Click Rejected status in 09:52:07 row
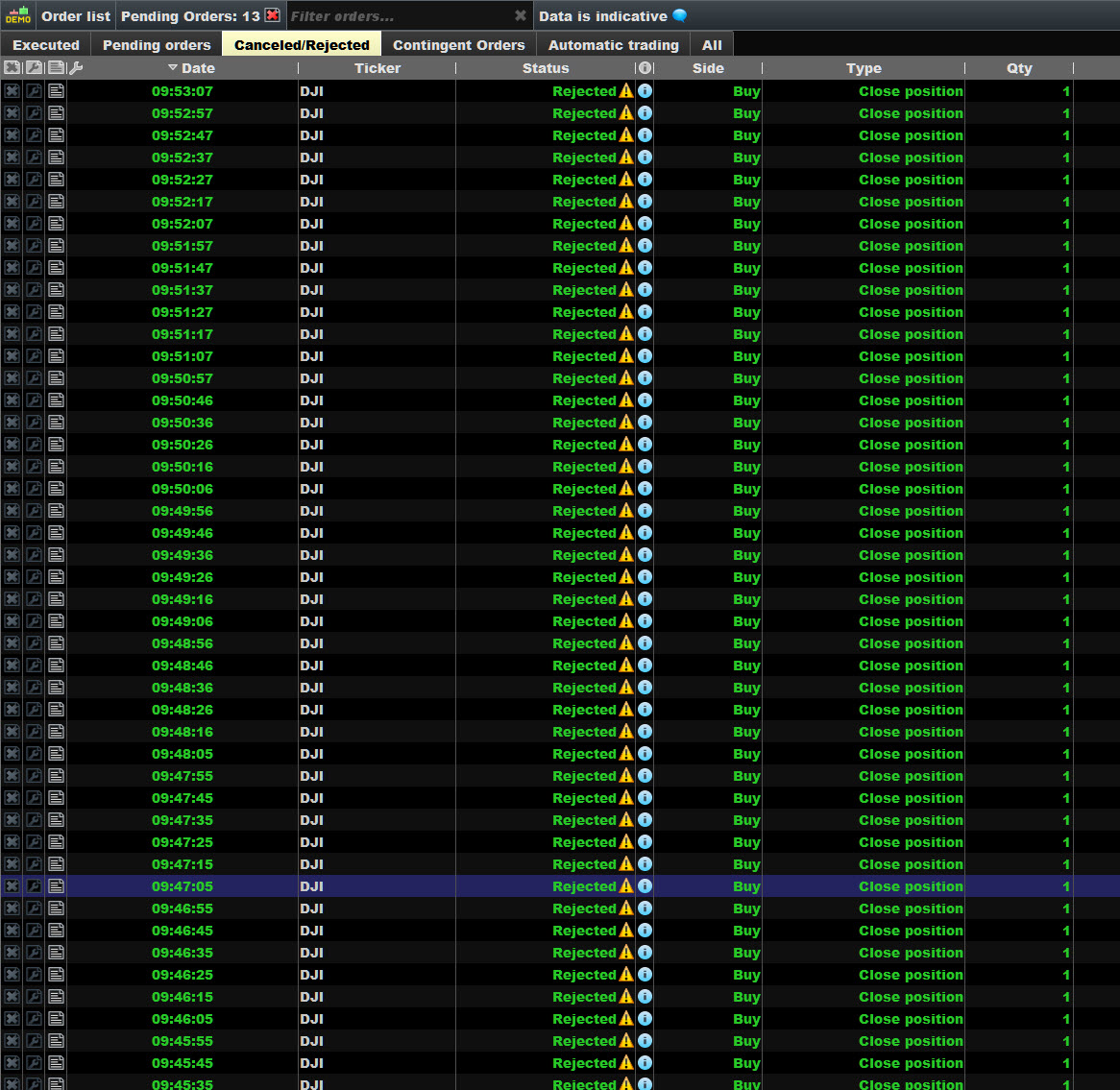Viewport: 1120px width, 1090px height. [x=584, y=224]
